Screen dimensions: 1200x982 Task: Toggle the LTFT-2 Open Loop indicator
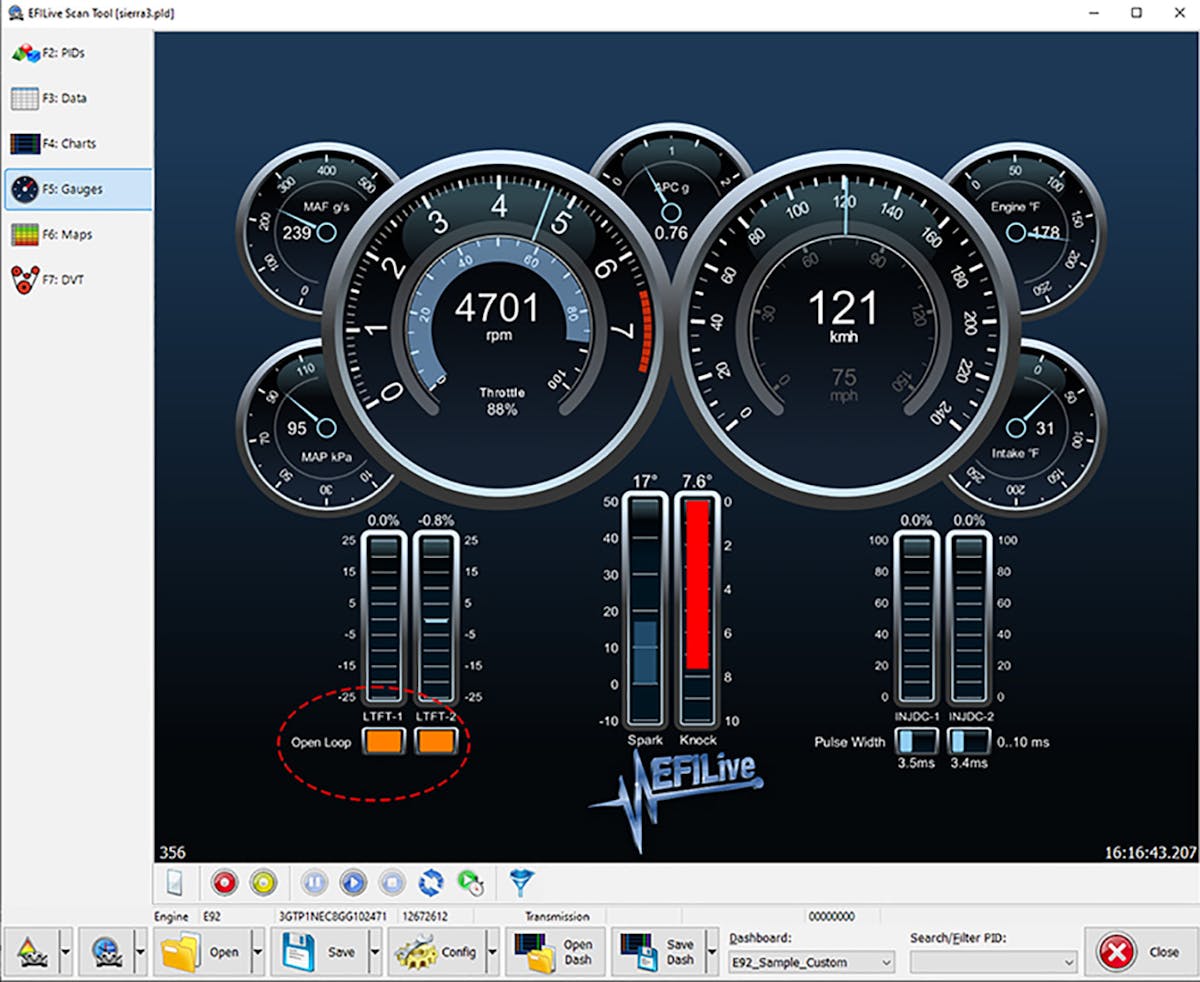point(436,742)
